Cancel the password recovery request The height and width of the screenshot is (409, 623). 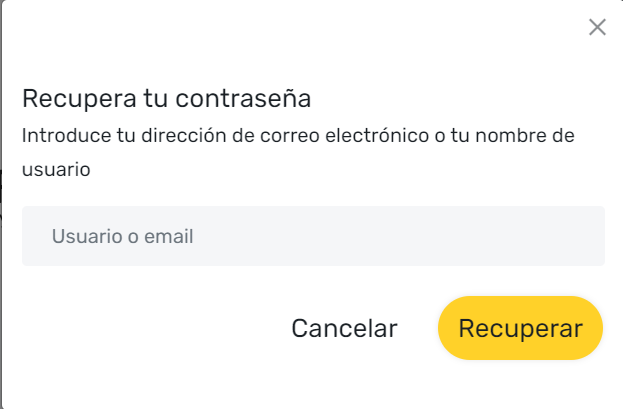tap(344, 328)
